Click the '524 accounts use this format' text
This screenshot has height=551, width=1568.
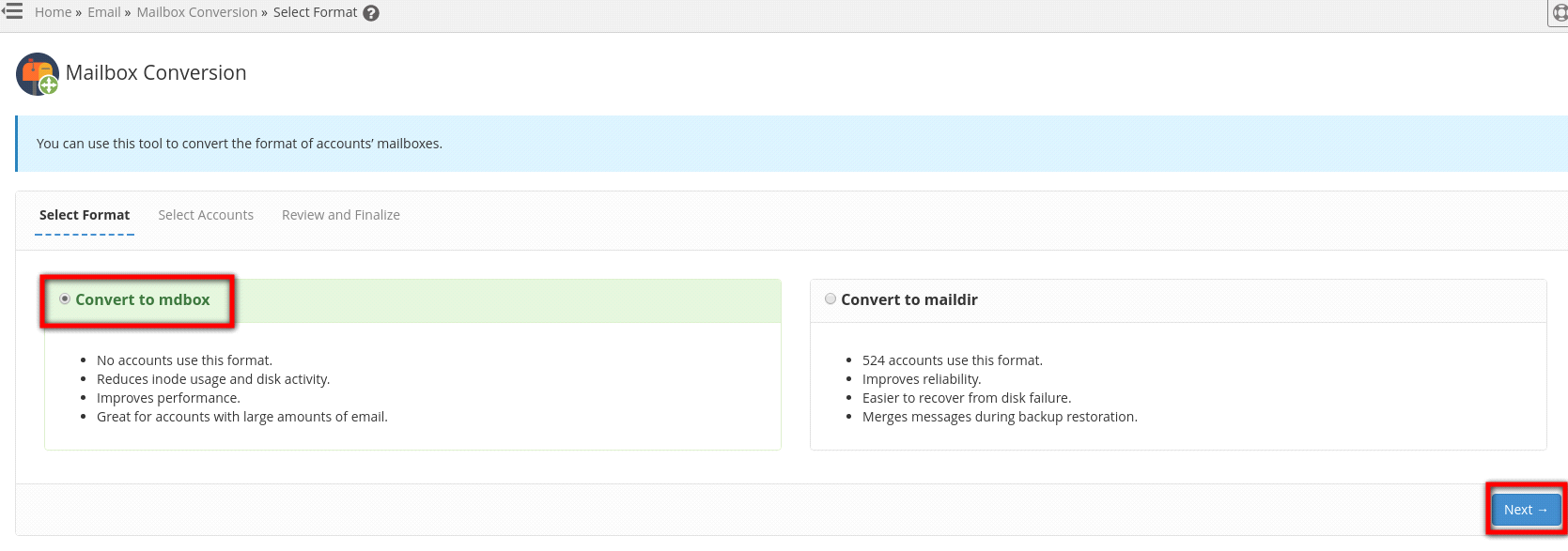click(x=952, y=360)
